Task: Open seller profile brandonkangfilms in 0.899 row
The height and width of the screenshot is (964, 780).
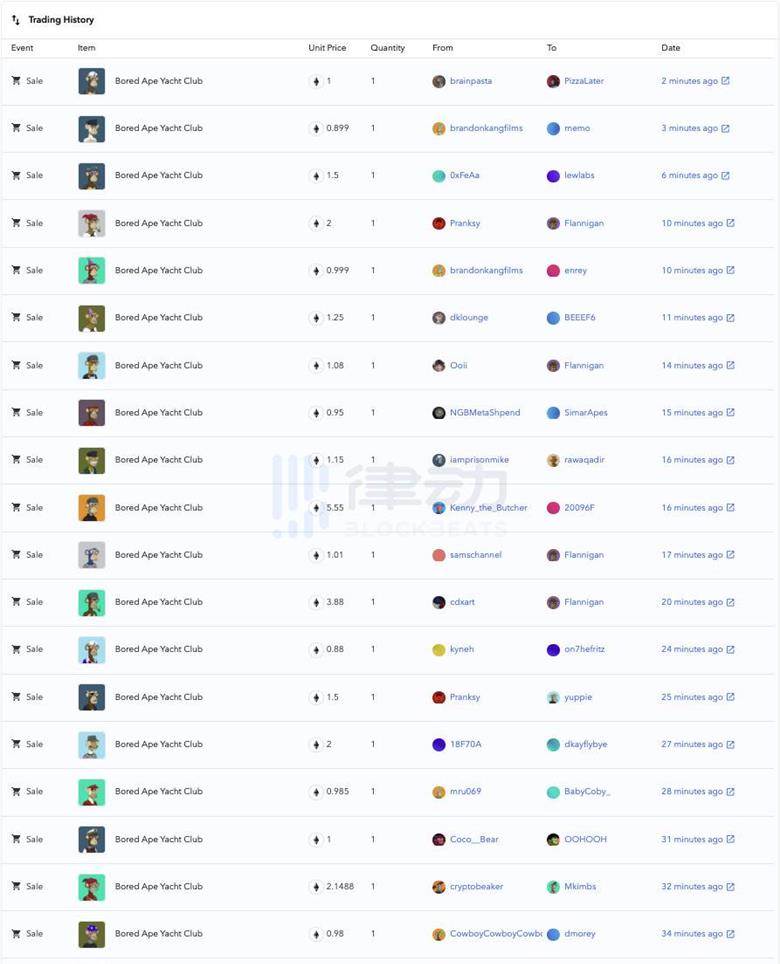Action: [486, 128]
